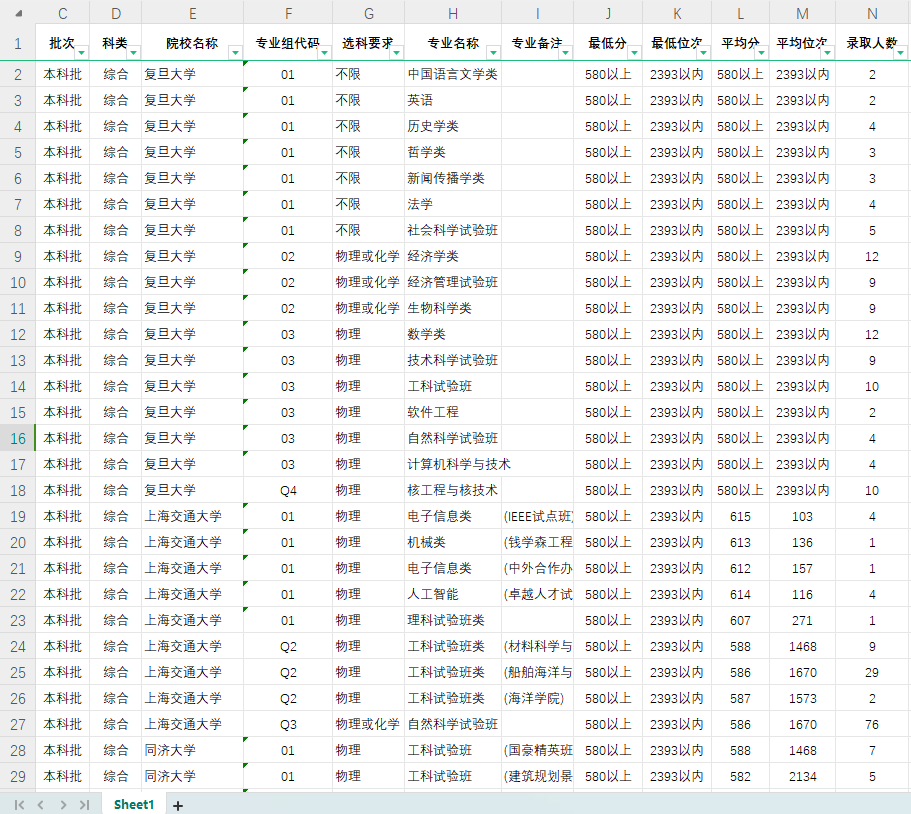
Task: Open filter dropdown for 录取人数 column
Action: pos(901,53)
